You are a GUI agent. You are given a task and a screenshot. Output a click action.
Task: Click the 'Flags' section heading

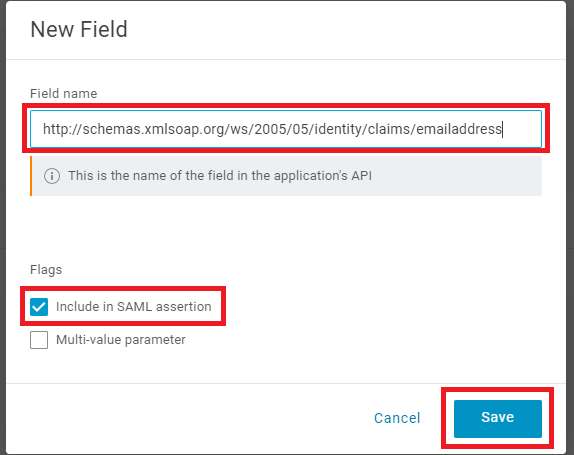[x=46, y=270]
